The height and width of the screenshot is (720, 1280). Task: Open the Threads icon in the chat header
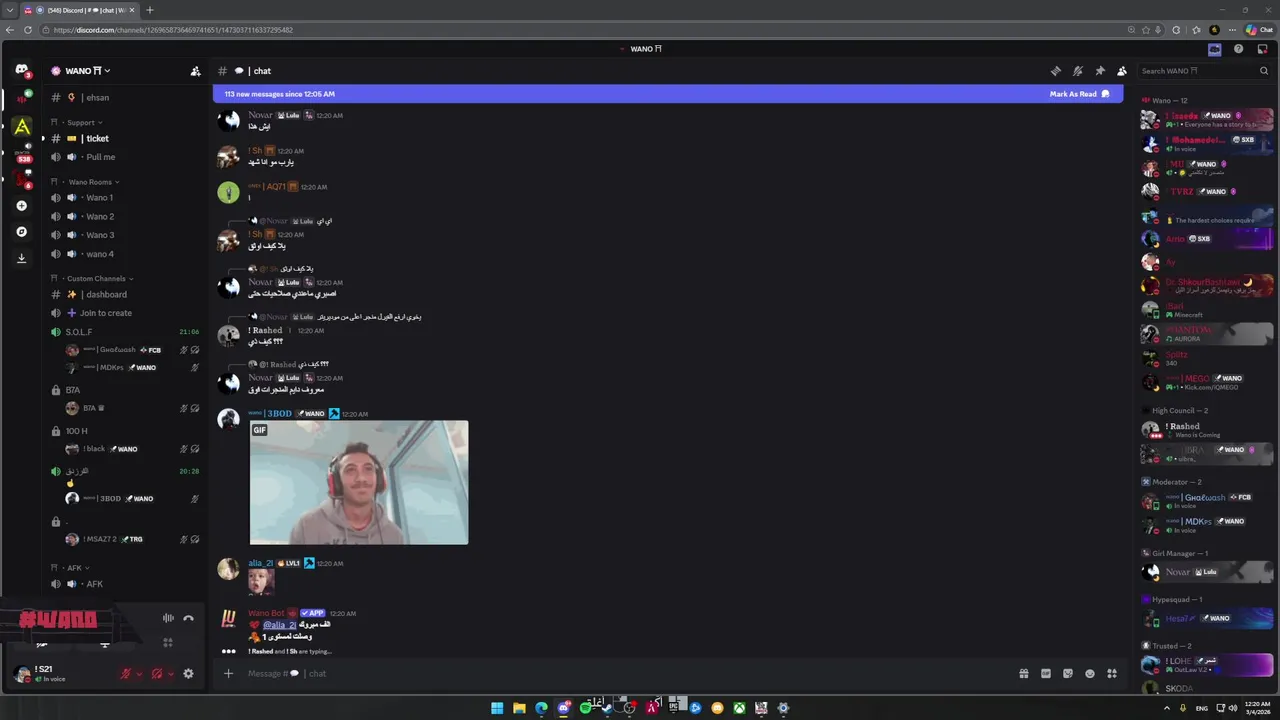(x=1055, y=71)
